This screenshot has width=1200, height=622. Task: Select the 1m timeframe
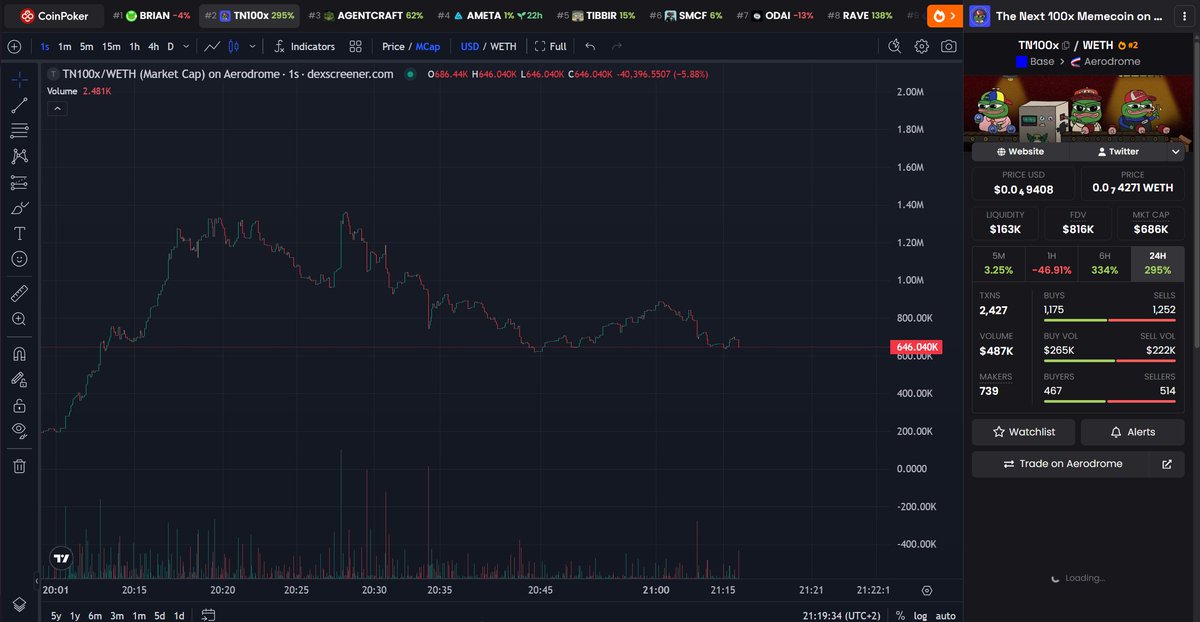[x=65, y=46]
